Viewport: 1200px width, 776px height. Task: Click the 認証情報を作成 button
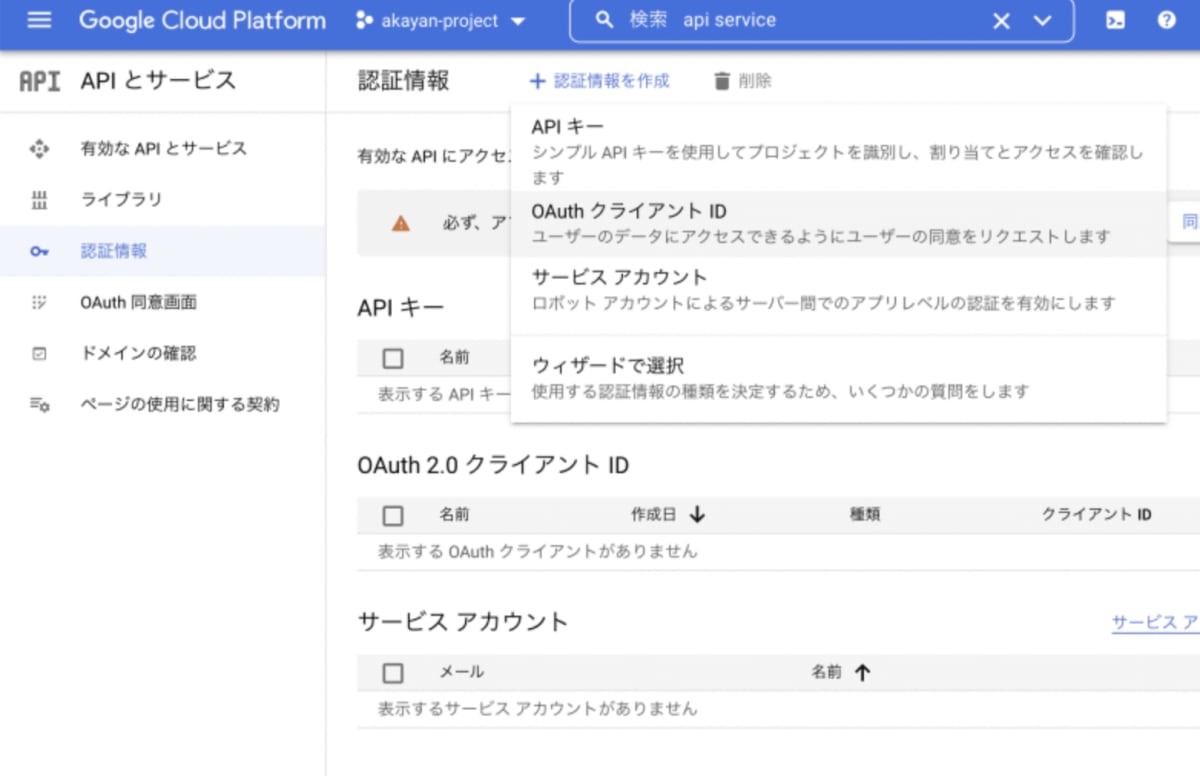point(600,81)
